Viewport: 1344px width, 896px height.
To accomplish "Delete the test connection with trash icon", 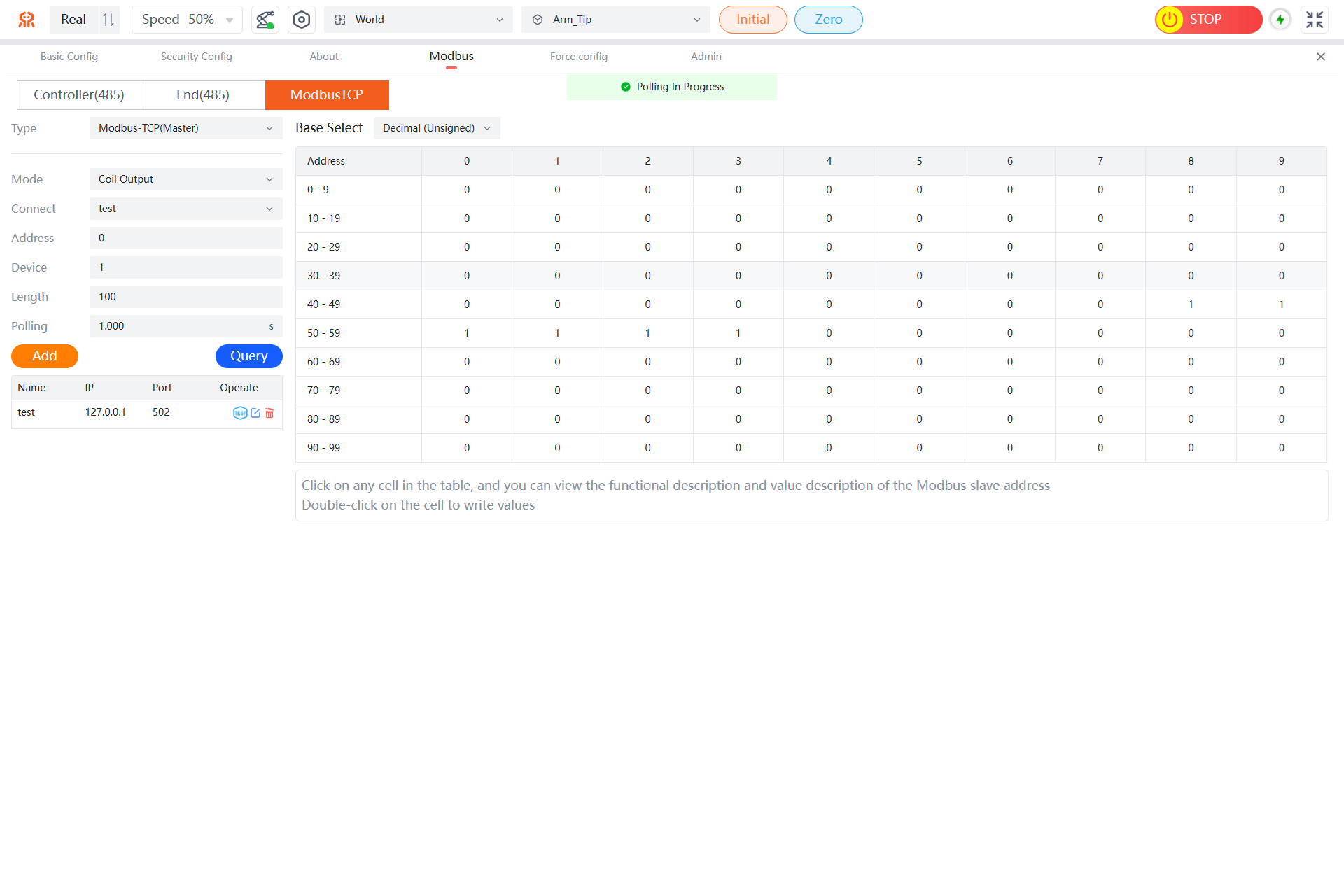I will [x=269, y=413].
